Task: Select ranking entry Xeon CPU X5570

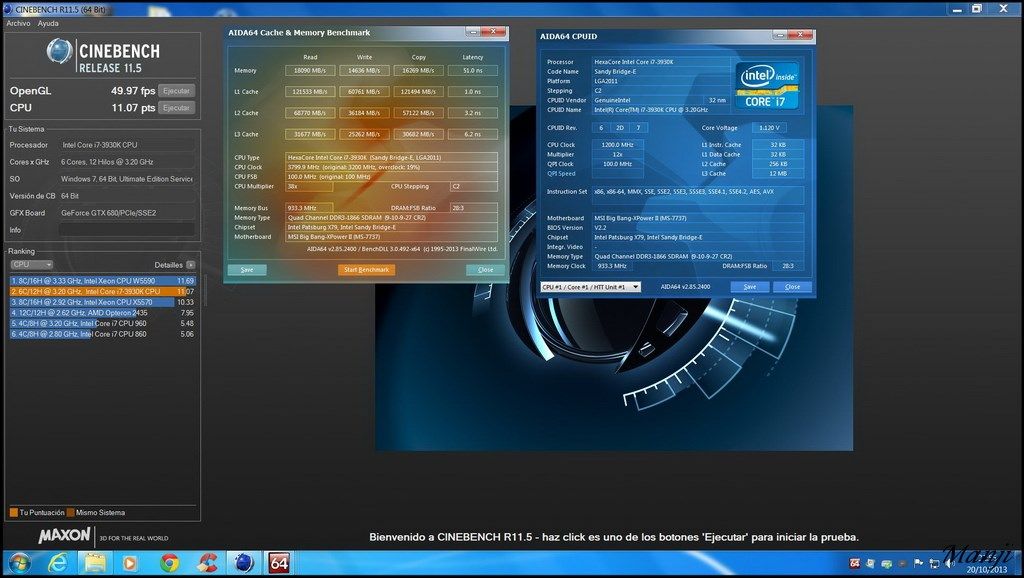Action: click(103, 302)
